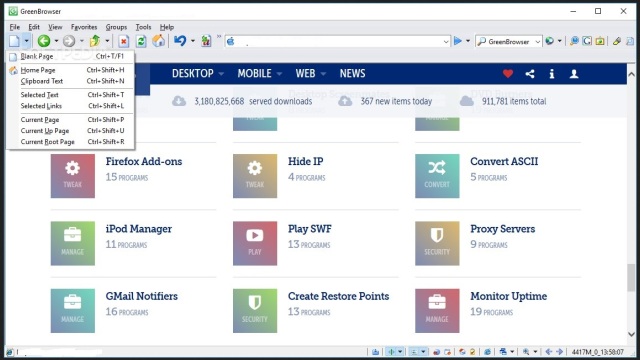Open the Home page house icon
Viewport: 640px width, 360px height.
(x=158, y=41)
